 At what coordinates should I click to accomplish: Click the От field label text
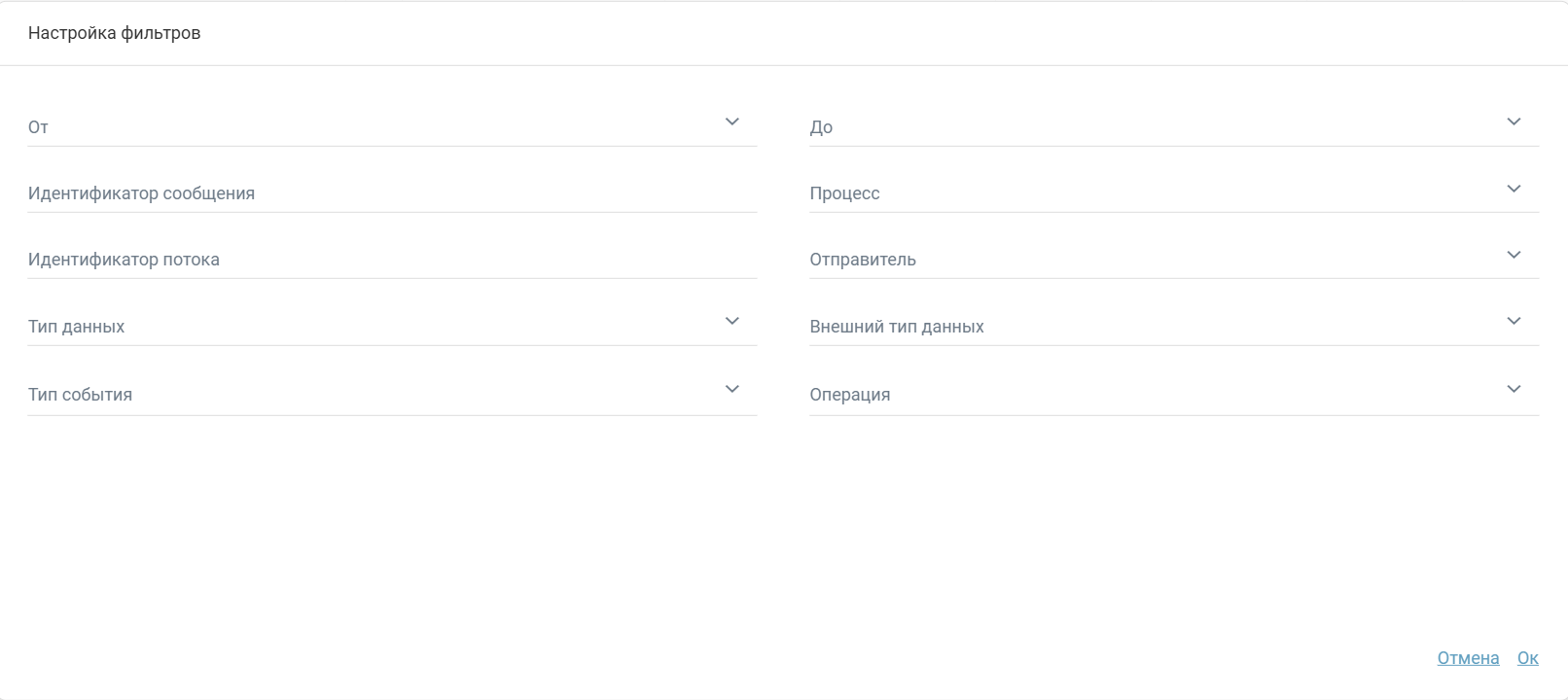pyautogui.click(x=38, y=127)
